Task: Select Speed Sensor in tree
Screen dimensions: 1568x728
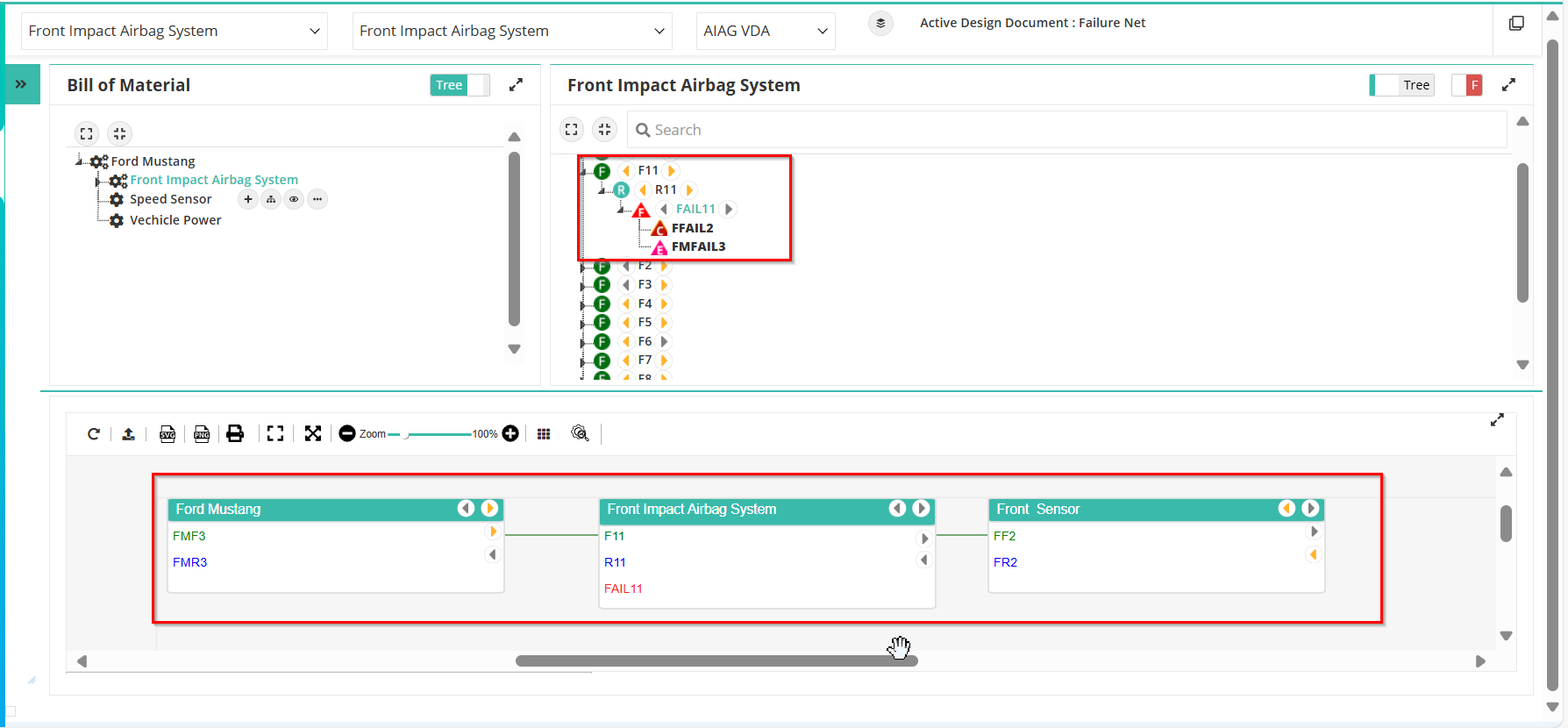Action: [x=170, y=199]
